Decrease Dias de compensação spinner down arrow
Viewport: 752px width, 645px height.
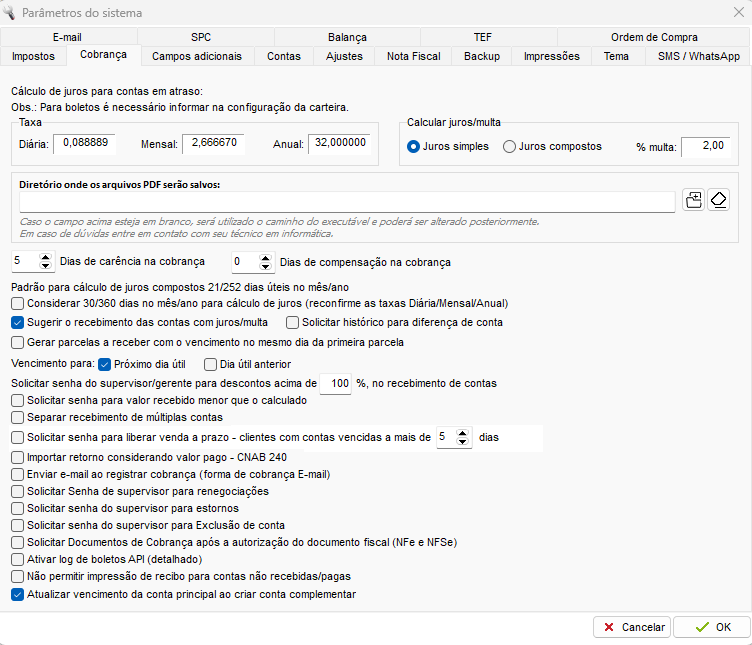pyautogui.click(x=265, y=266)
